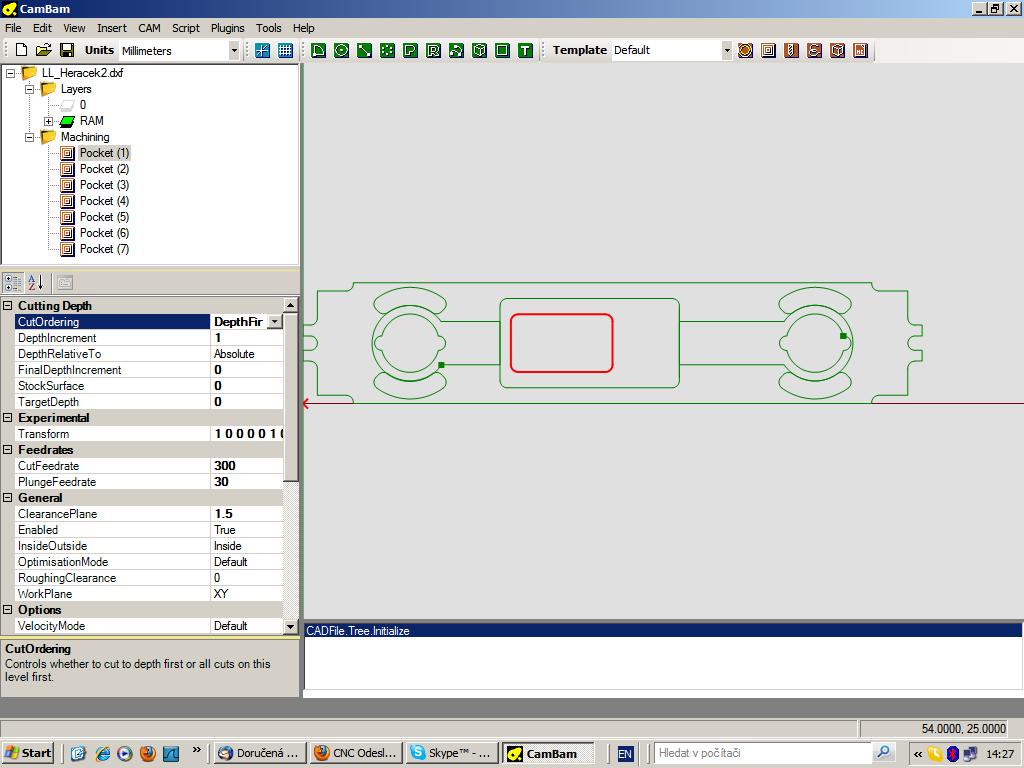Select Pocket (4) in the tree

[x=104, y=201]
